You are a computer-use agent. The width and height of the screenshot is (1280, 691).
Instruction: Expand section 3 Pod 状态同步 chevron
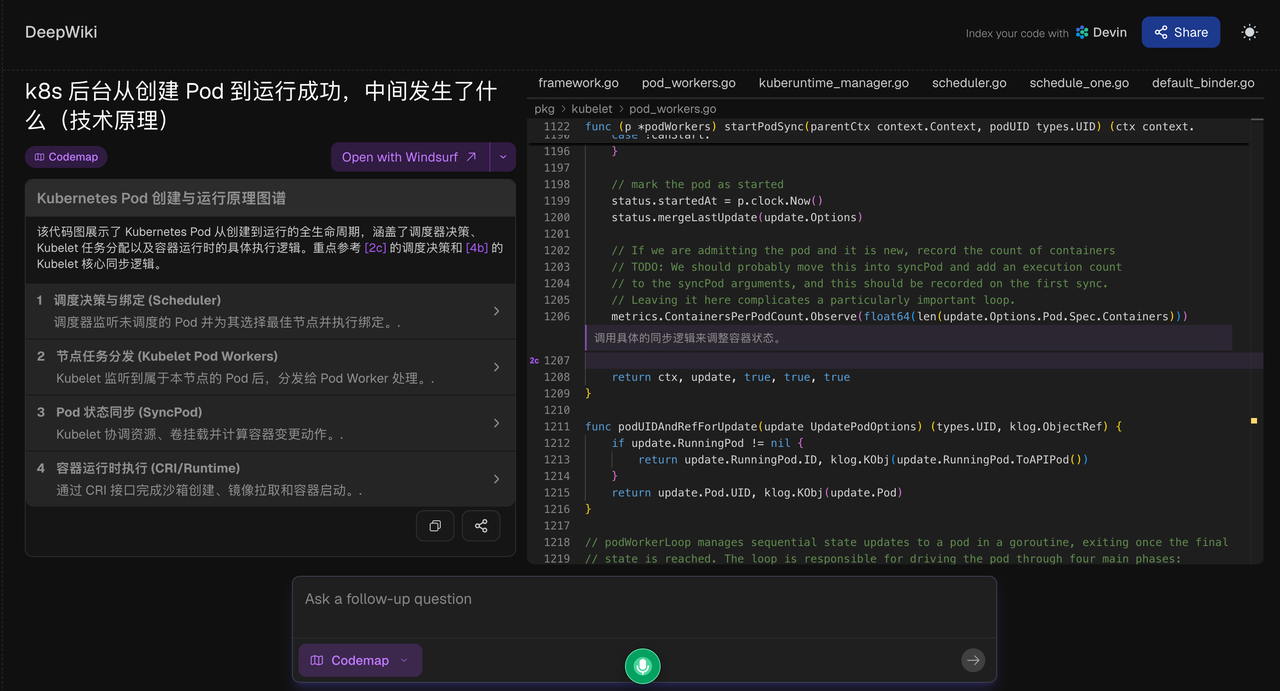click(x=497, y=423)
